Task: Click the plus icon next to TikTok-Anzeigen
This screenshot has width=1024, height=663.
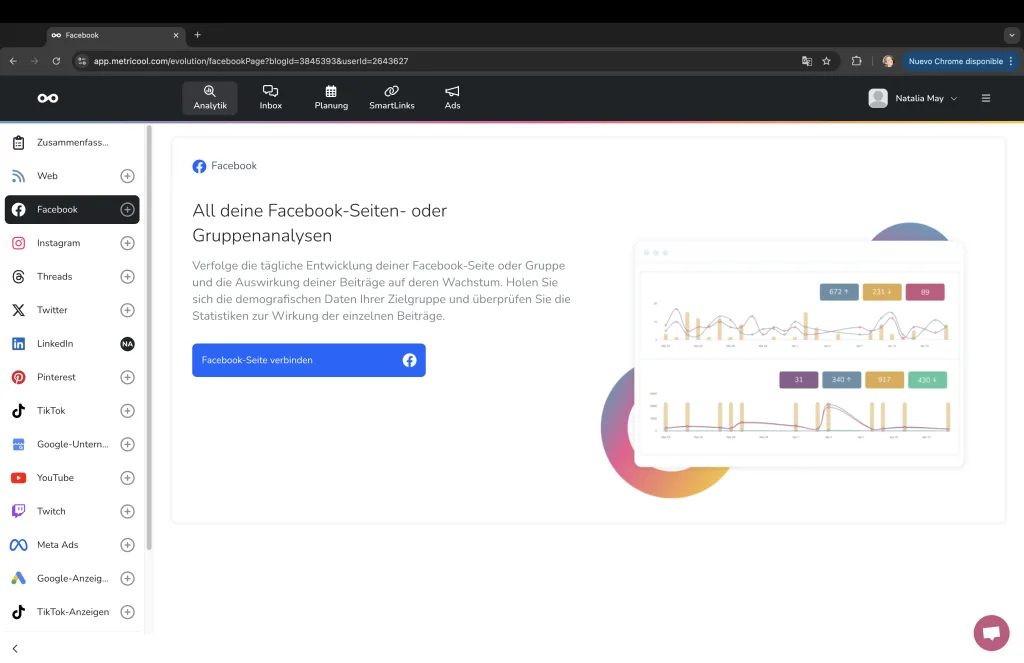Action: click(x=127, y=612)
